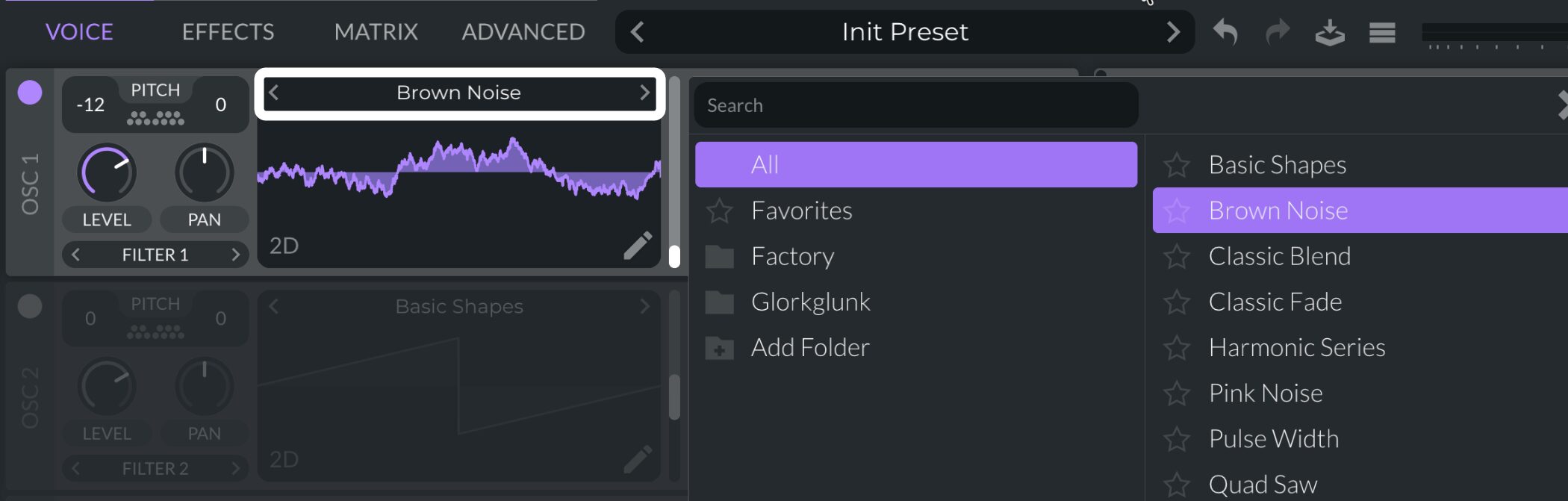Enable the OSC 2 oscillator
The height and width of the screenshot is (501, 1568).
pyautogui.click(x=30, y=306)
